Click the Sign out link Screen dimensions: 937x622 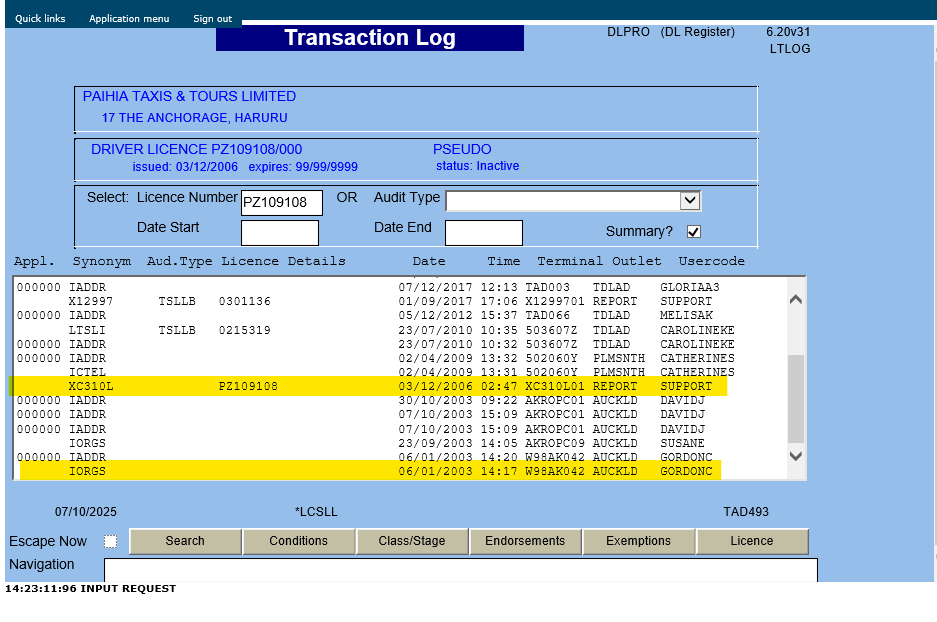tap(212, 19)
